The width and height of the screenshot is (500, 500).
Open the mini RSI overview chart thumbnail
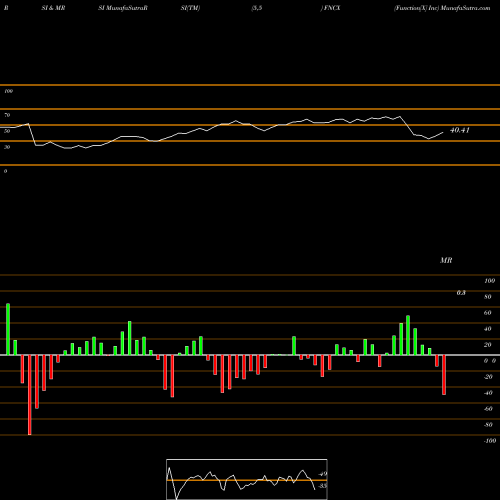[x=247, y=479]
